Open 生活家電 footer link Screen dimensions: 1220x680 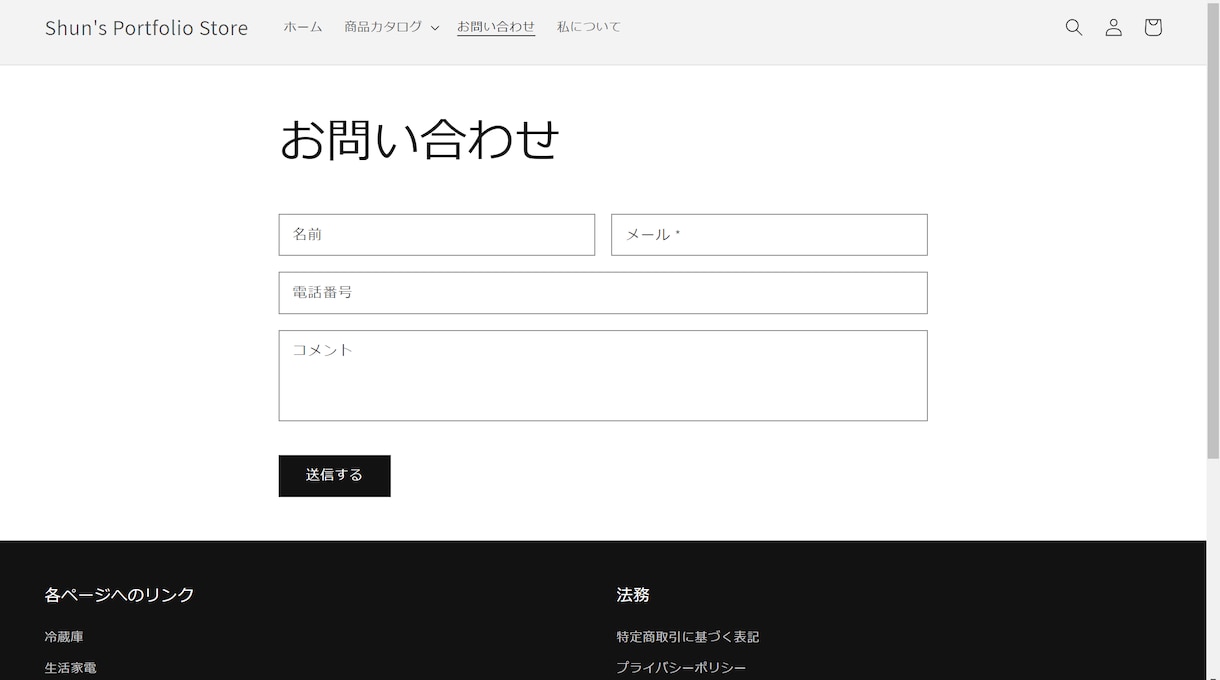[71, 667]
